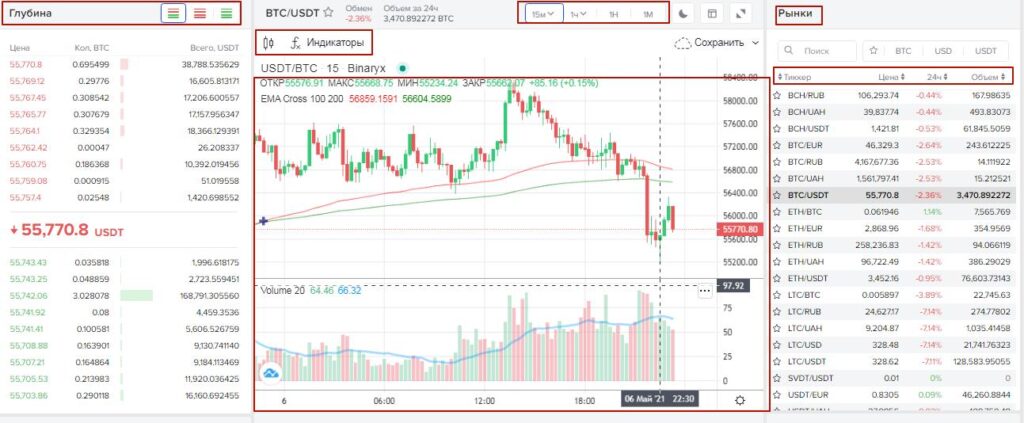Select buy order at price 55,703.86
The height and width of the screenshot is (423, 1024).
point(124,395)
